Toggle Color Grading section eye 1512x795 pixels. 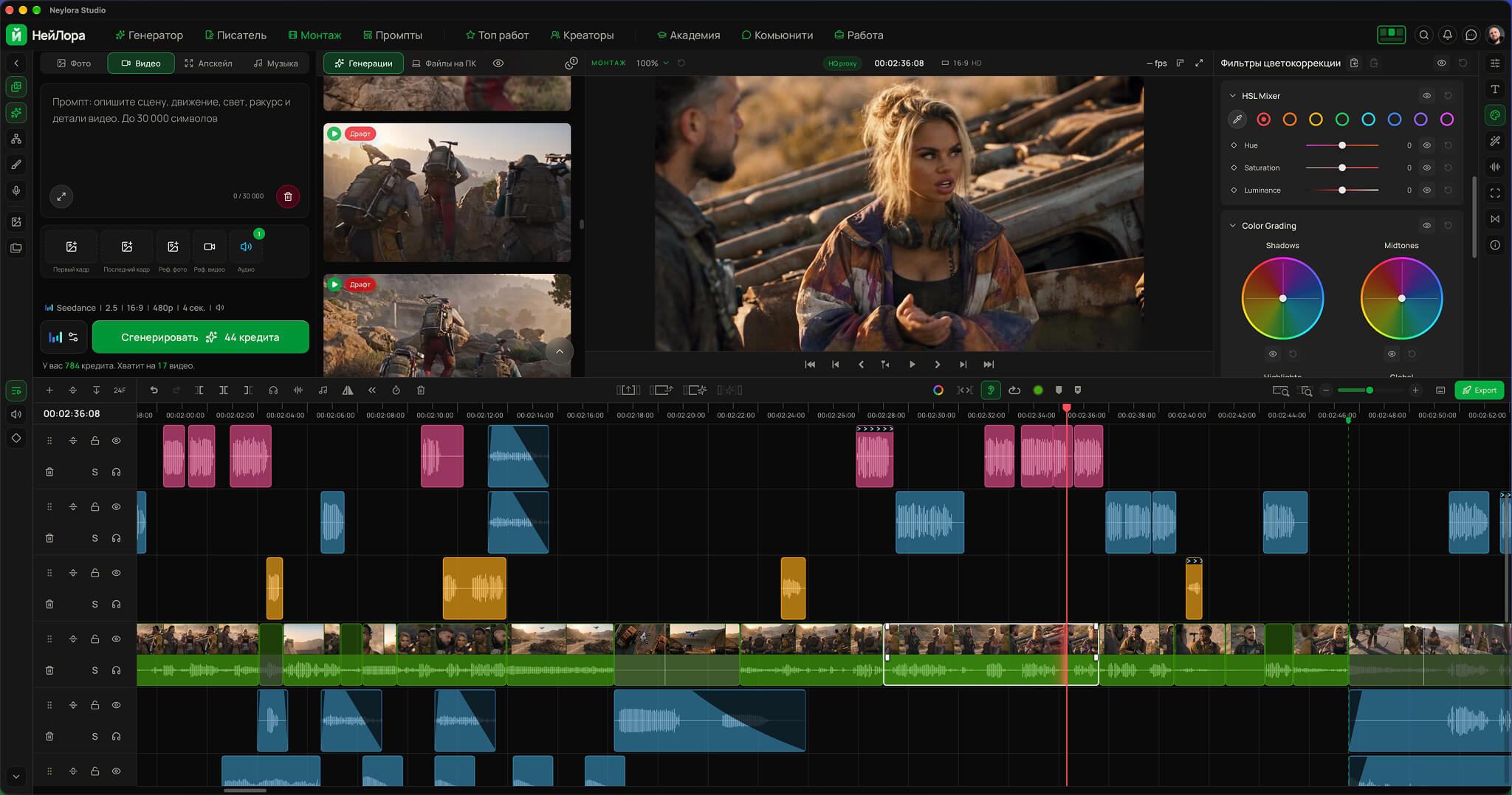coord(1427,226)
